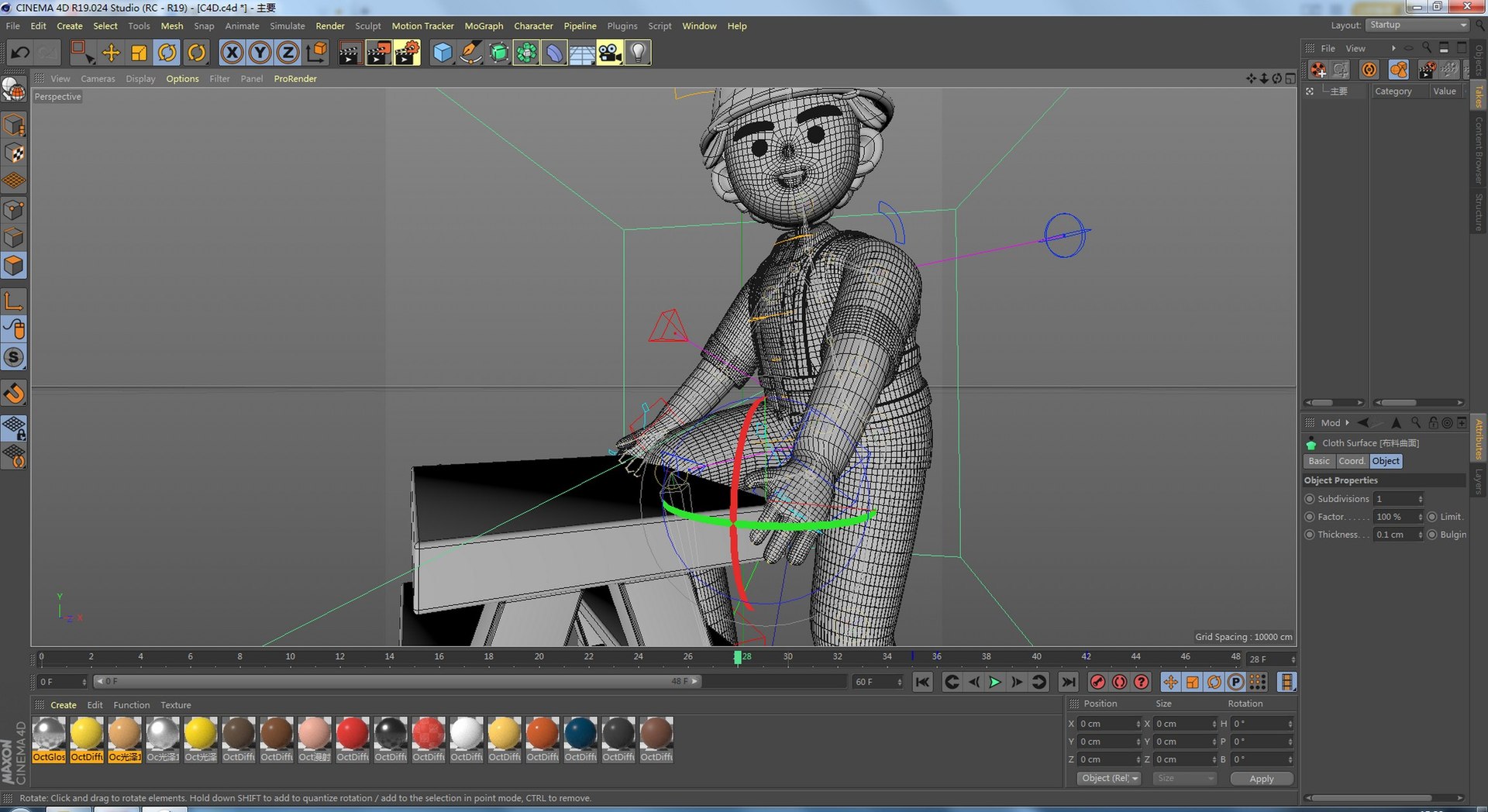Add a Light object
1488x812 pixels.
click(x=638, y=53)
